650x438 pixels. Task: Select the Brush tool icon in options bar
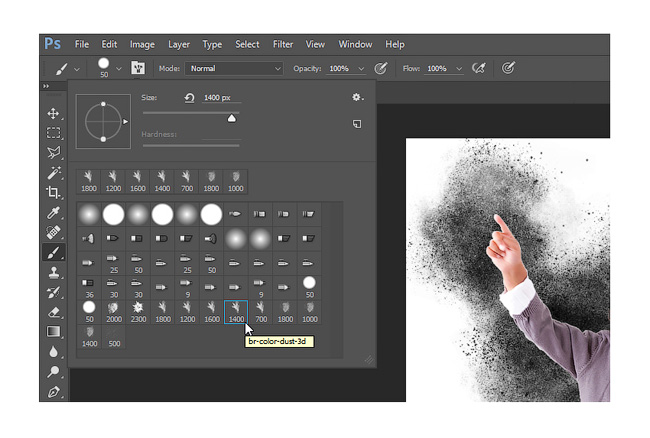[61, 69]
